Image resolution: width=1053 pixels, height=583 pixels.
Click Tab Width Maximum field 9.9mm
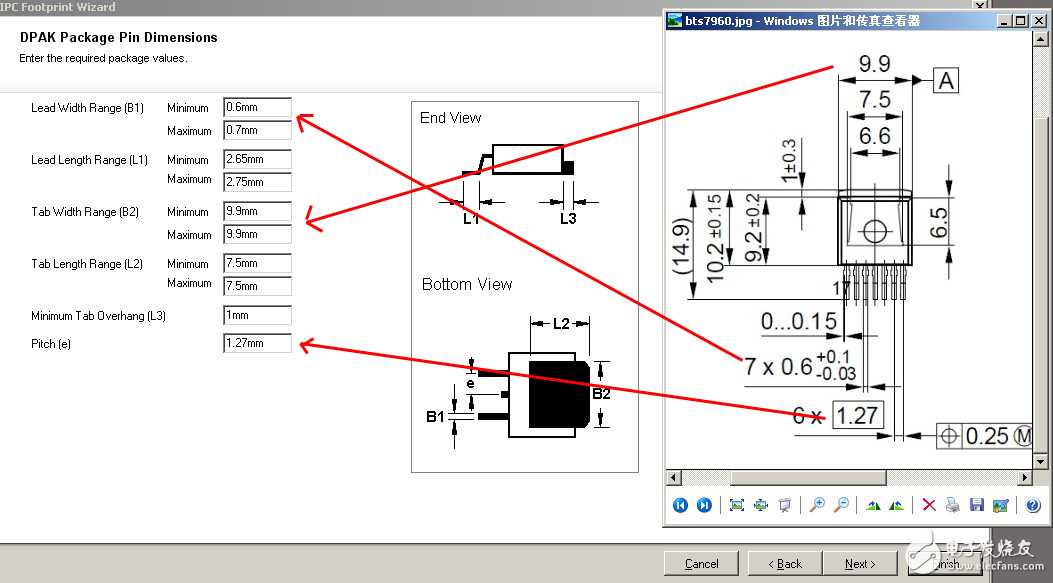pyautogui.click(x=257, y=234)
